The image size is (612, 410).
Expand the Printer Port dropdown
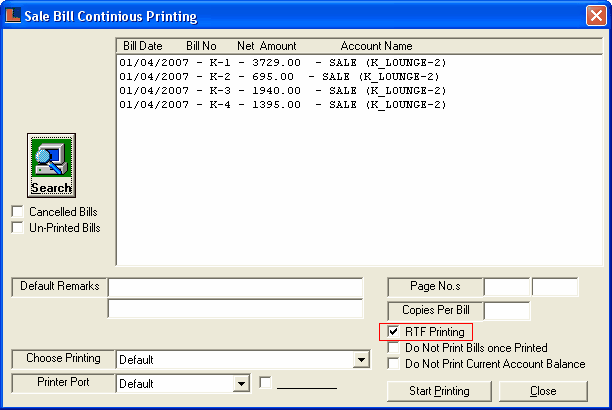241,384
